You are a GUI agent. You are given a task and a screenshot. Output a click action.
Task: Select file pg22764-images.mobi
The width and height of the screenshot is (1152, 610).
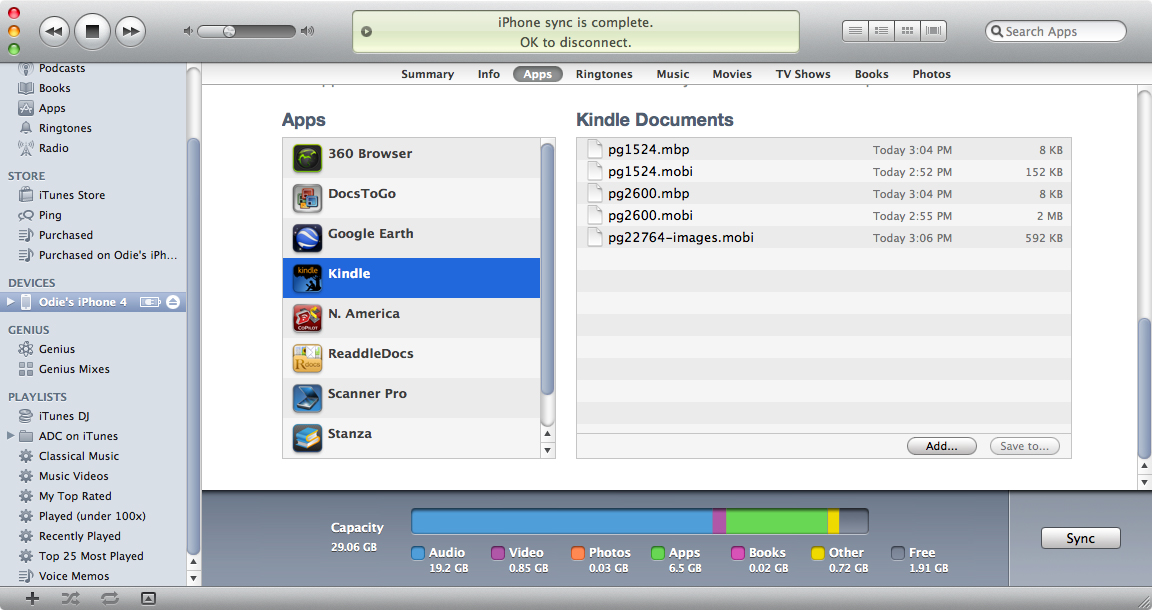tap(824, 237)
